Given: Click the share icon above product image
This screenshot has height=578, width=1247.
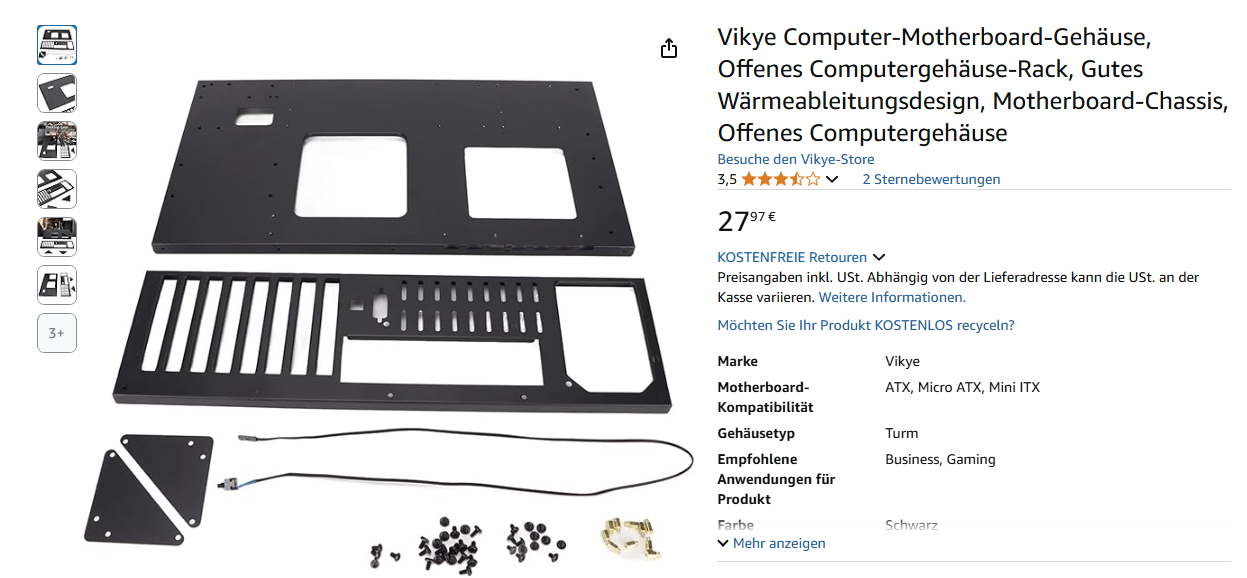Looking at the screenshot, I should (669, 49).
